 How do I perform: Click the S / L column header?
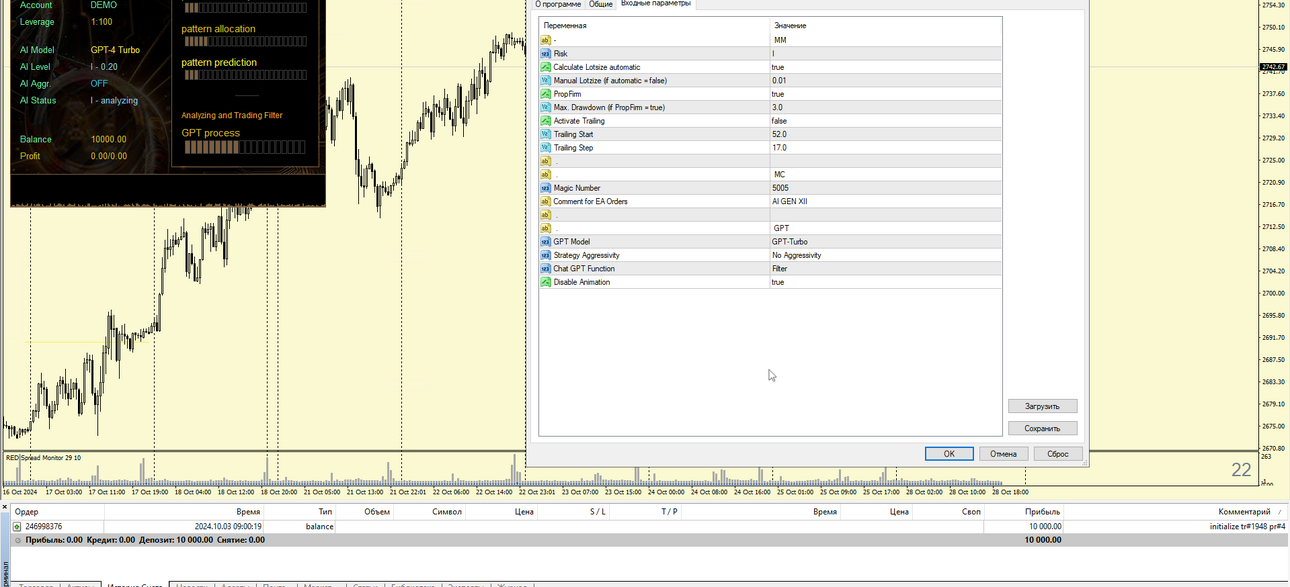point(573,511)
